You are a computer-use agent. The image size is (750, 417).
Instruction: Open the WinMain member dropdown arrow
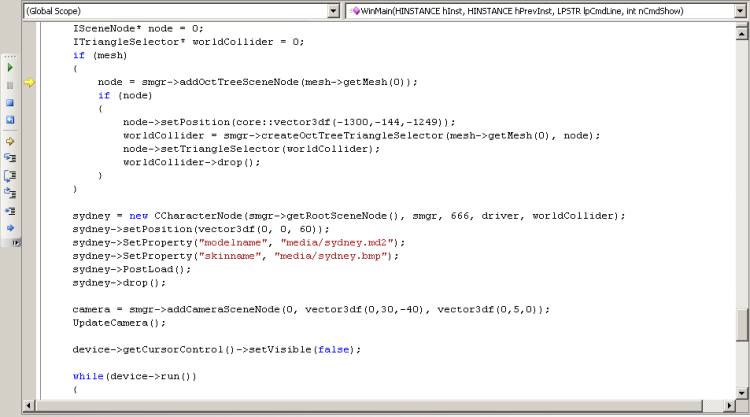(x=740, y=11)
